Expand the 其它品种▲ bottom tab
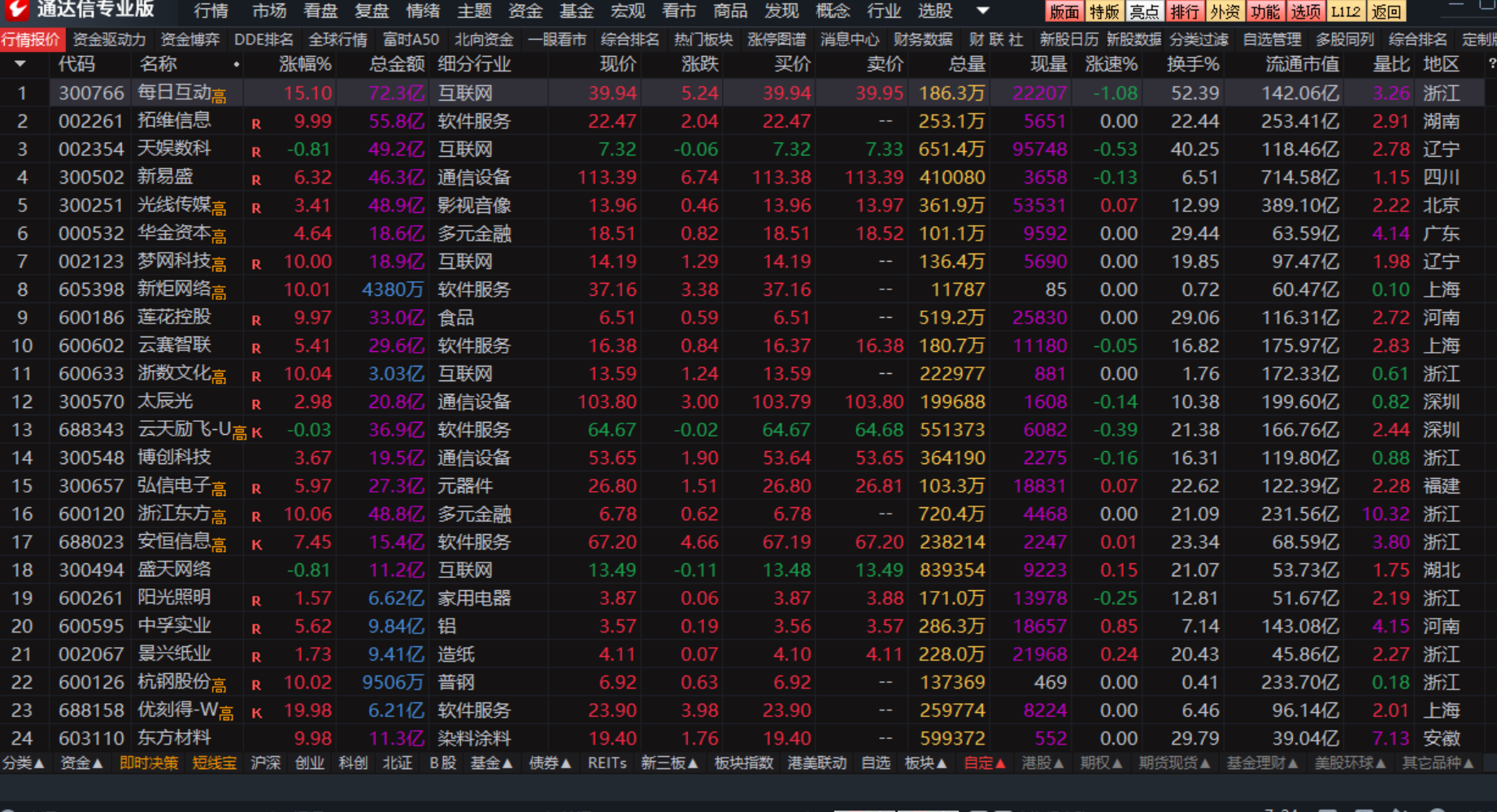This screenshot has height=812, width=1497. [1438, 762]
